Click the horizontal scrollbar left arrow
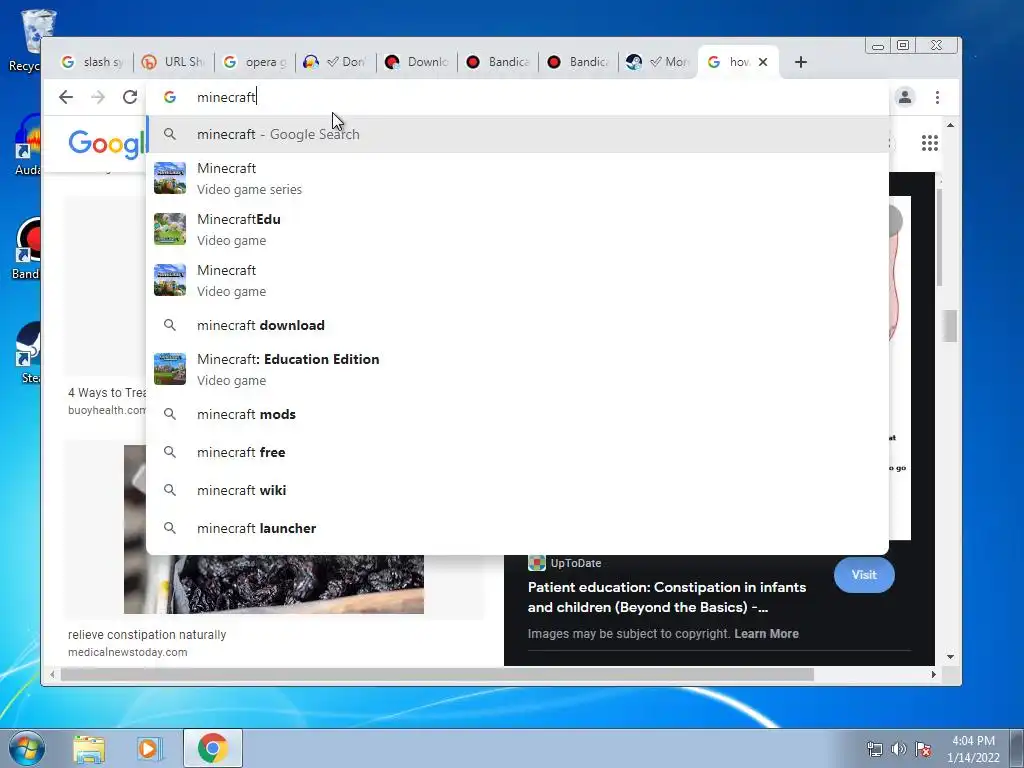This screenshot has height=768, width=1024. pos(52,675)
